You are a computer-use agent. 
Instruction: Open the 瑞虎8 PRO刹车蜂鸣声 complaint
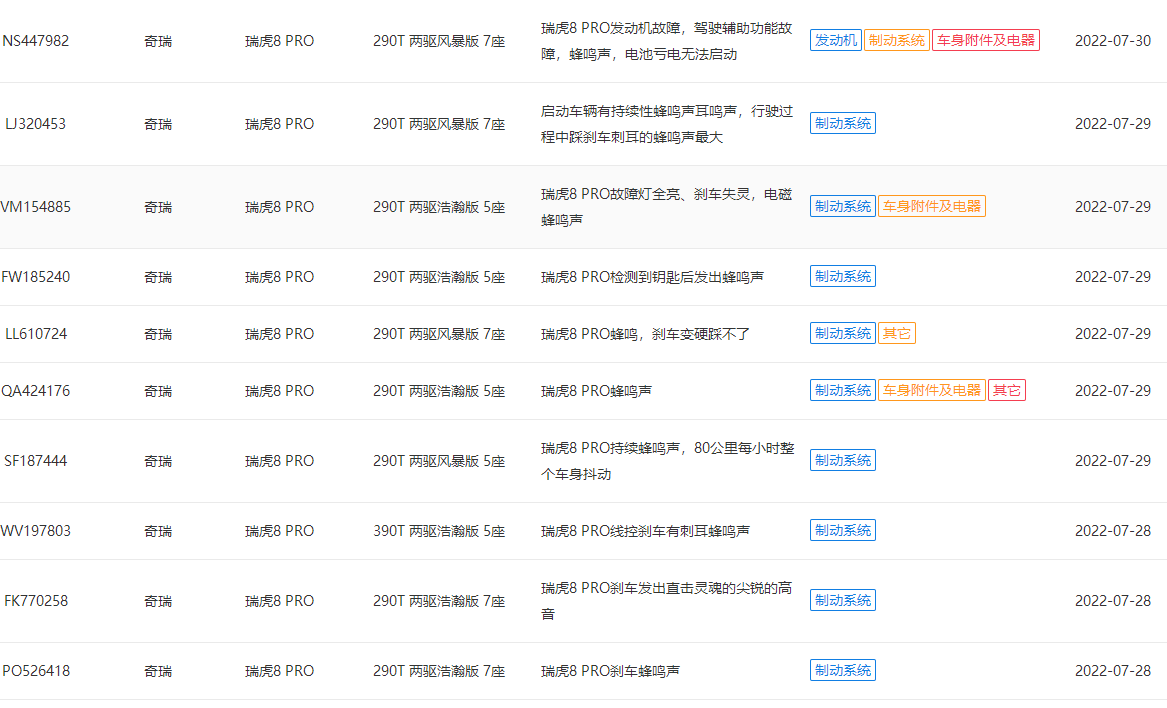(x=610, y=671)
